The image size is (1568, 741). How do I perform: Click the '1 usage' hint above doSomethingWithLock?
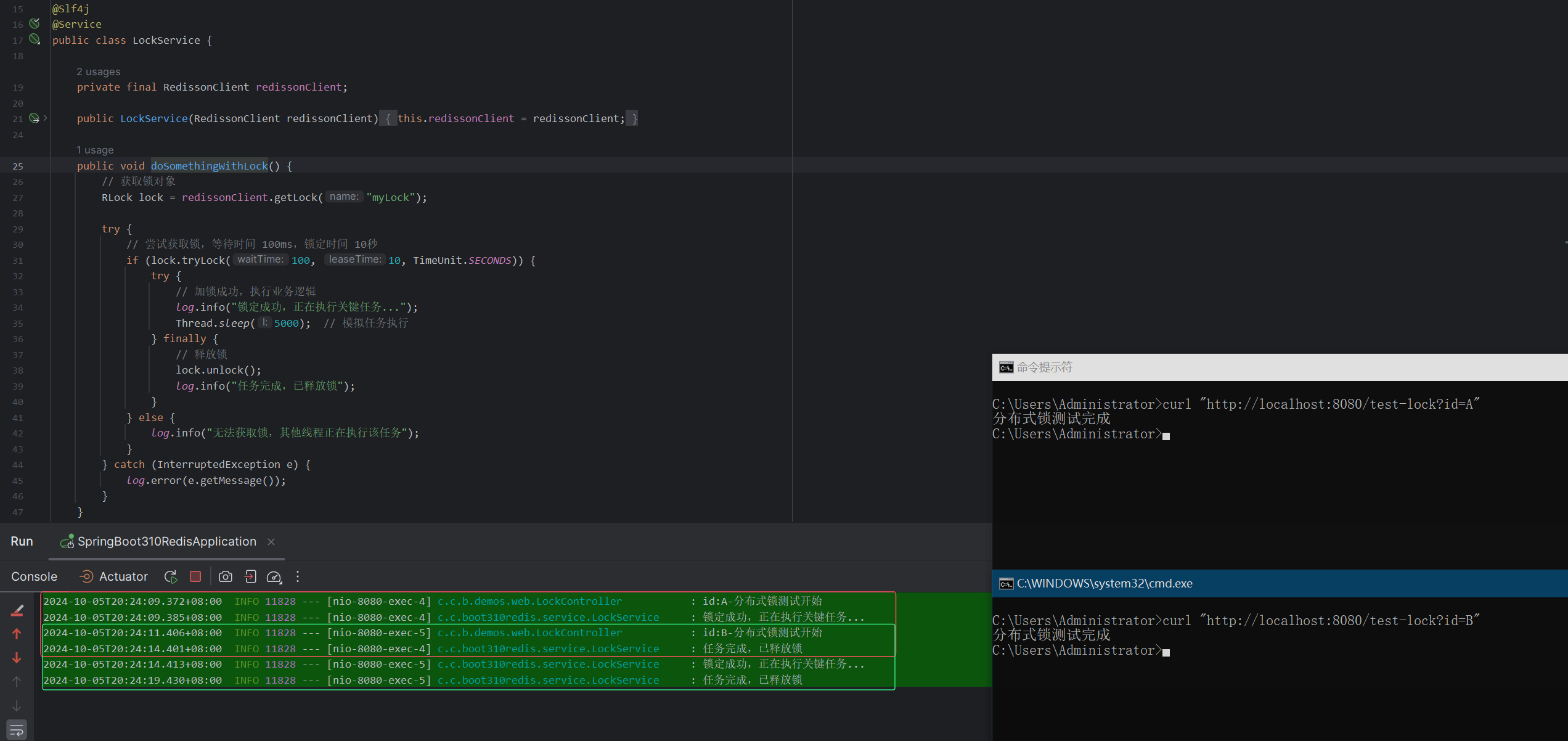tap(95, 150)
